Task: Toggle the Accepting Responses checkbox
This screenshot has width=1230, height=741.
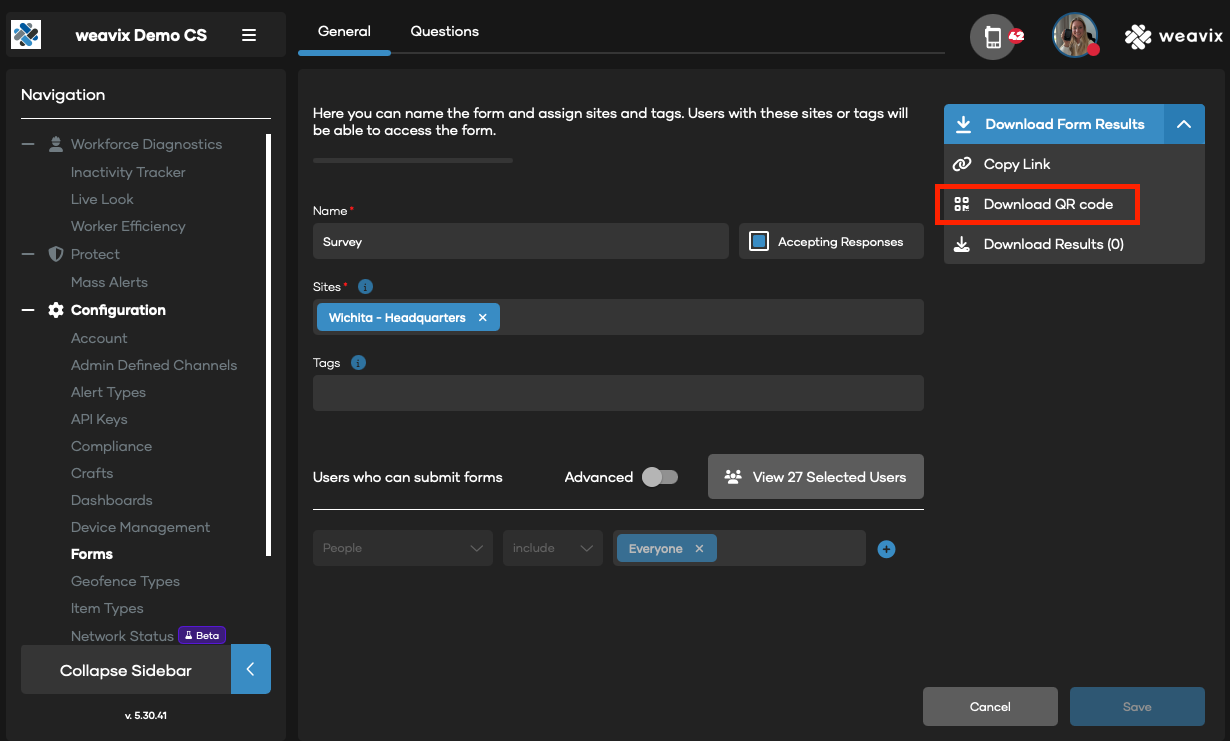Action: (759, 241)
